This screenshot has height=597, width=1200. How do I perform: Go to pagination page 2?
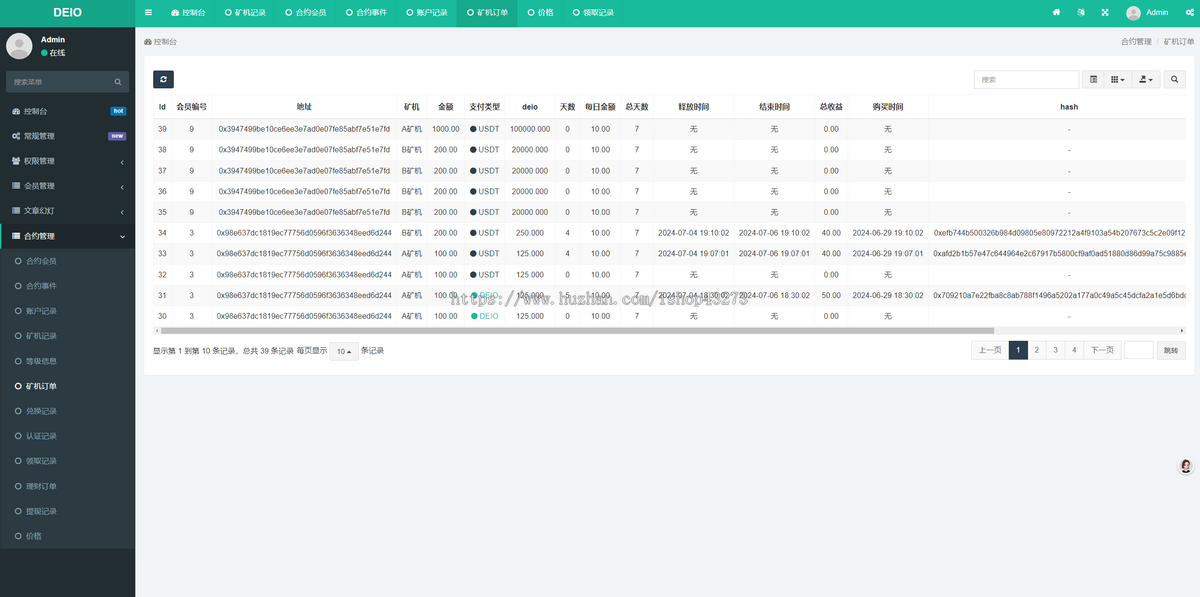[x=1037, y=350]
